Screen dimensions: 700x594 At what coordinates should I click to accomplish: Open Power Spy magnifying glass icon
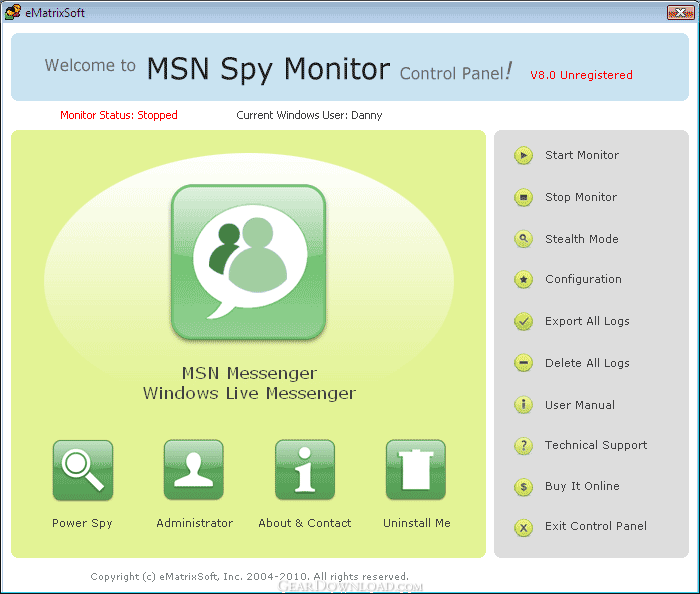pyautogui.click(x=83, y=470)
